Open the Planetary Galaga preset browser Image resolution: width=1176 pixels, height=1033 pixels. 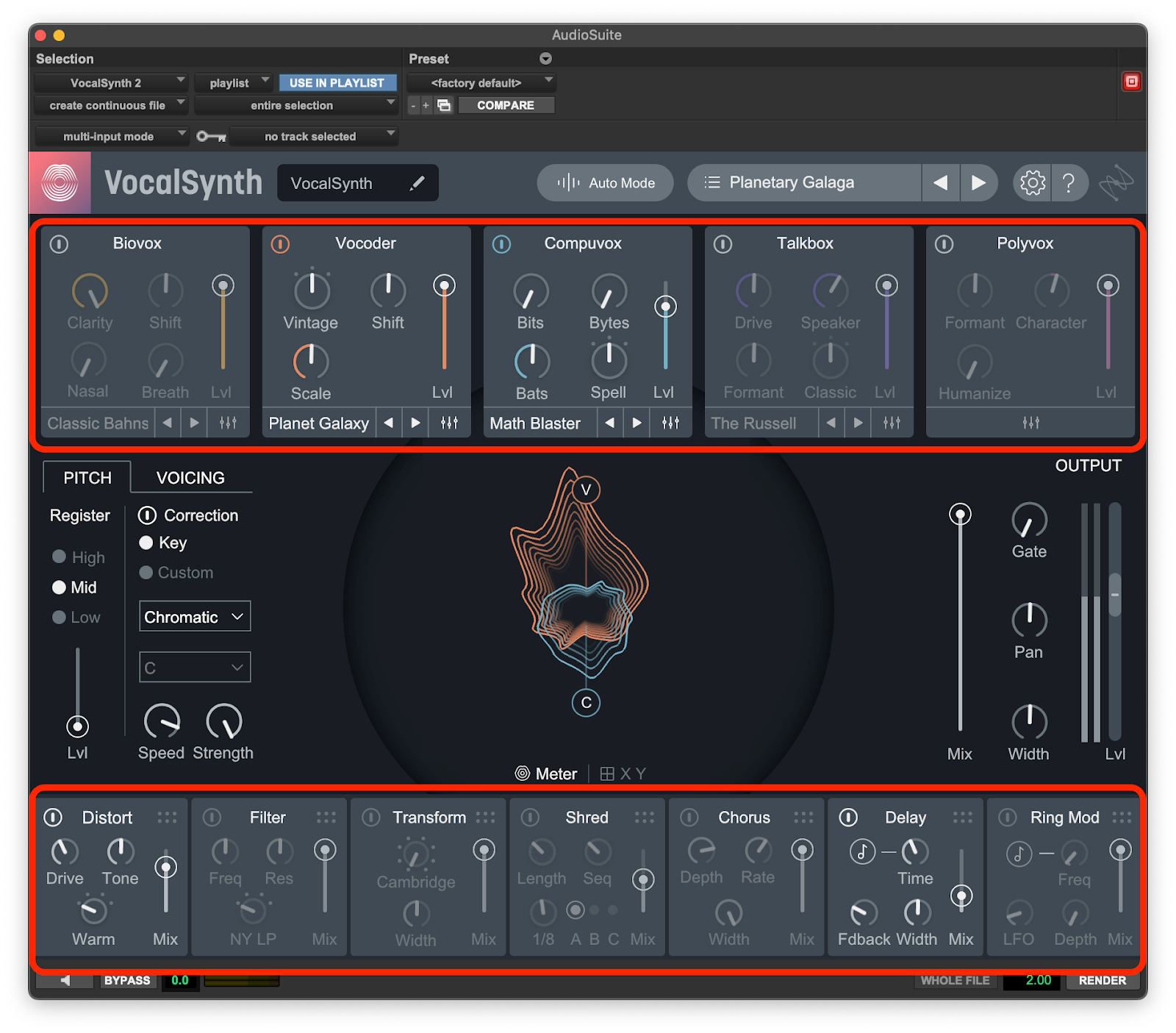tap(791, 182)
